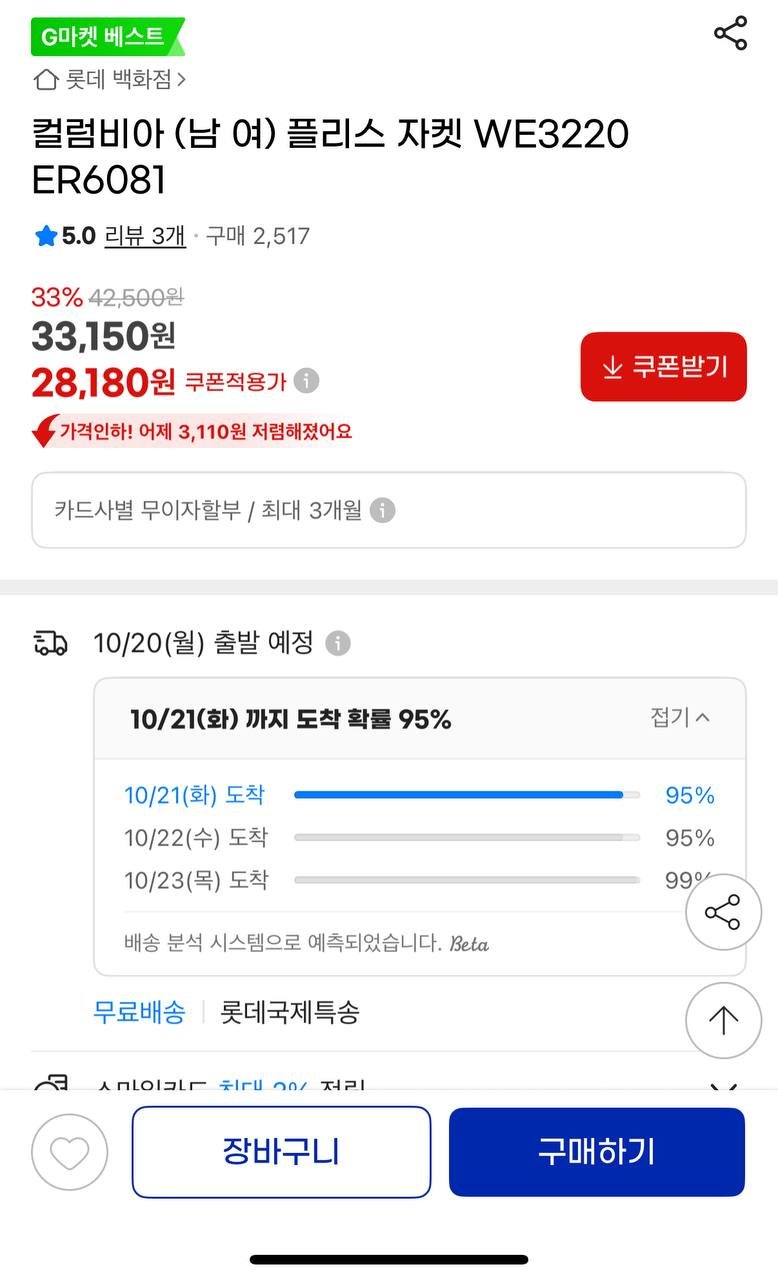
Task: Add item via 장바구니 button
Action: point(281,1152)
